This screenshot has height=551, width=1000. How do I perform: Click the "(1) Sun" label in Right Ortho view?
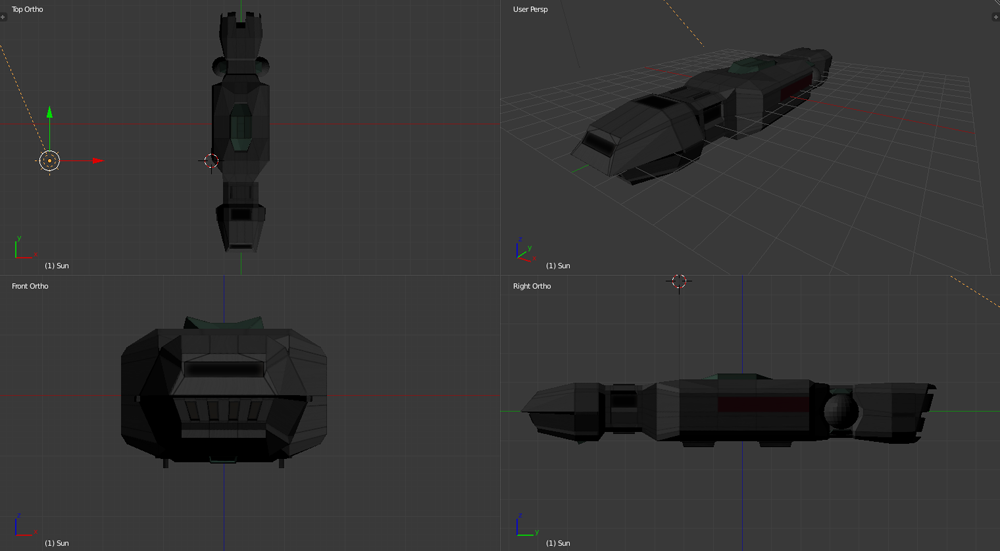point(558,543)
